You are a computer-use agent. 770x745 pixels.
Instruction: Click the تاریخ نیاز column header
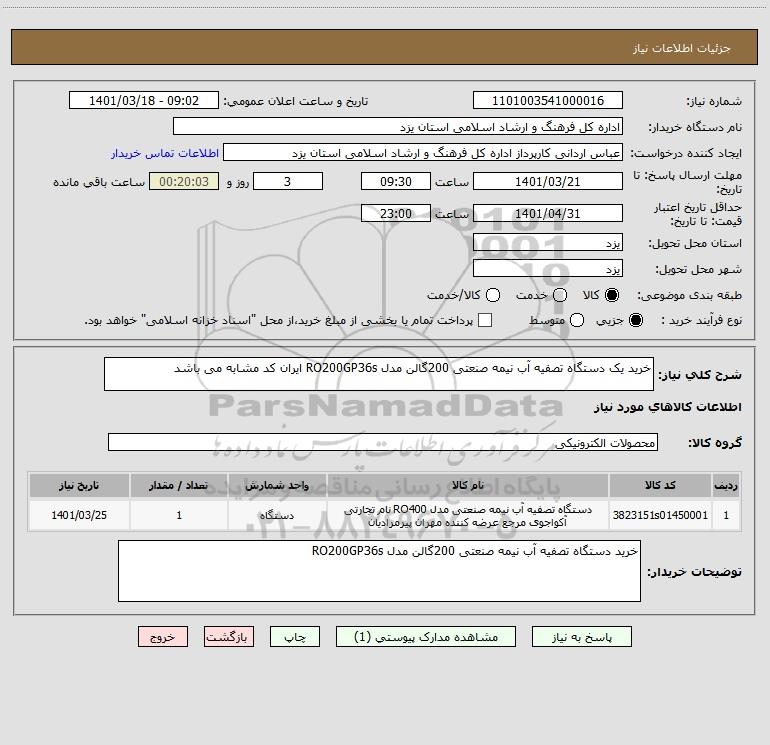[79, 486]
